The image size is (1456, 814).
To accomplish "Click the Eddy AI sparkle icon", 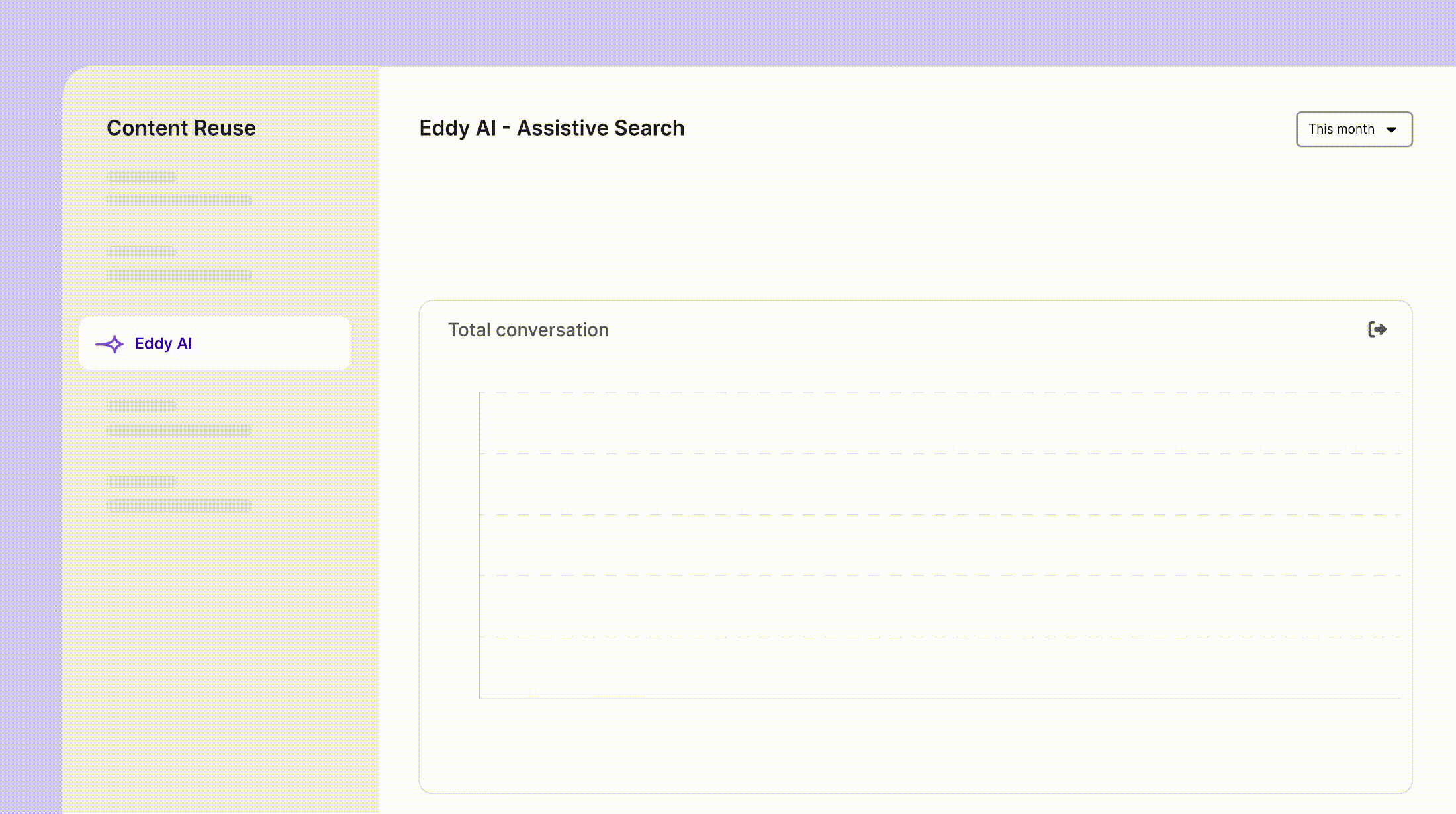I will point(110,344).
